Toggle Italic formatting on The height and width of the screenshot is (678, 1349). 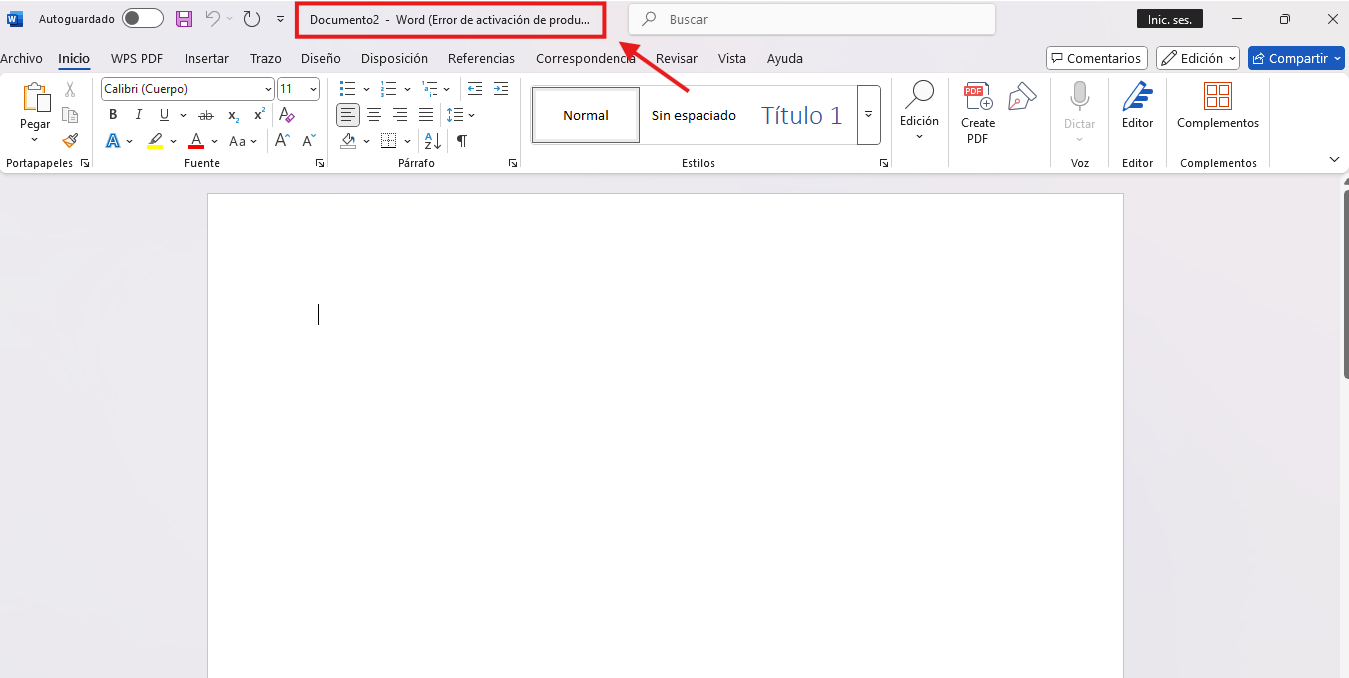(x=139, y=115)
